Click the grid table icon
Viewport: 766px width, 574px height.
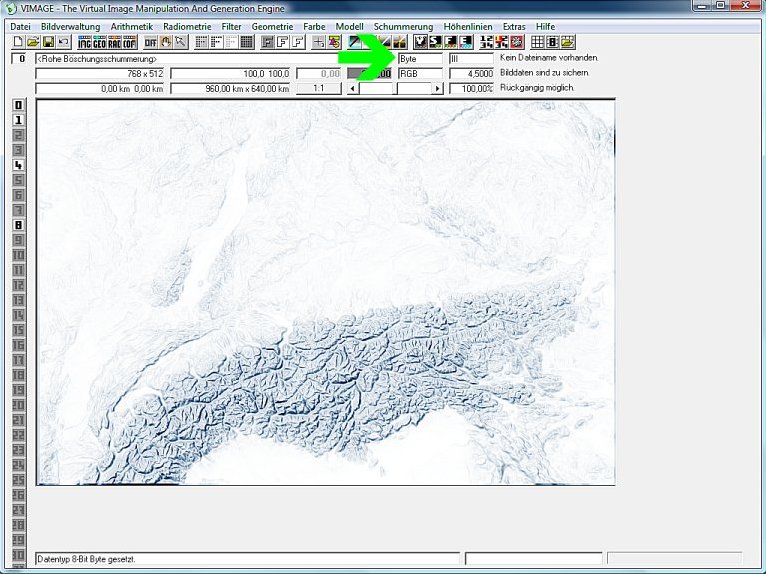(538, 42)
